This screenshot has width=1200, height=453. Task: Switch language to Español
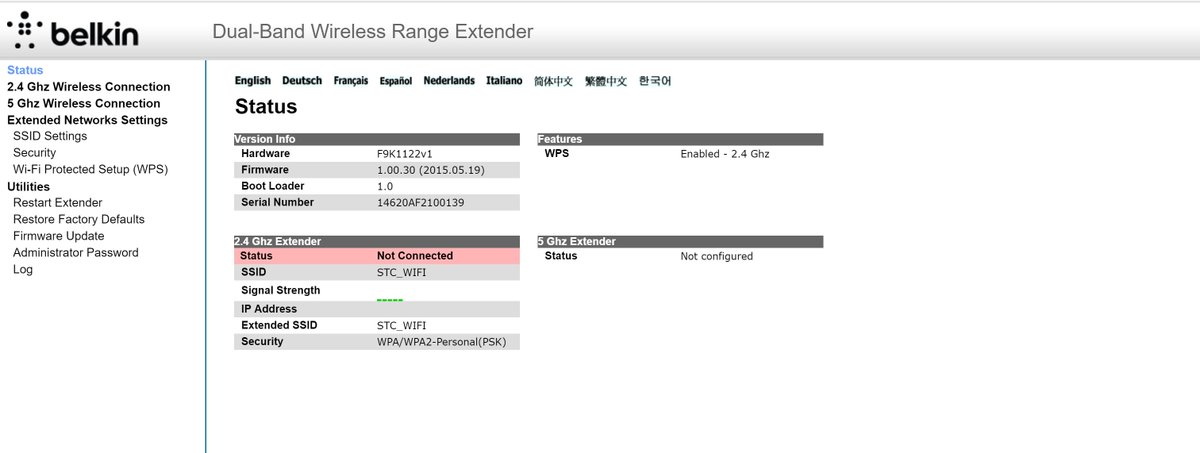pyautogui.click(x=396, y=81)
